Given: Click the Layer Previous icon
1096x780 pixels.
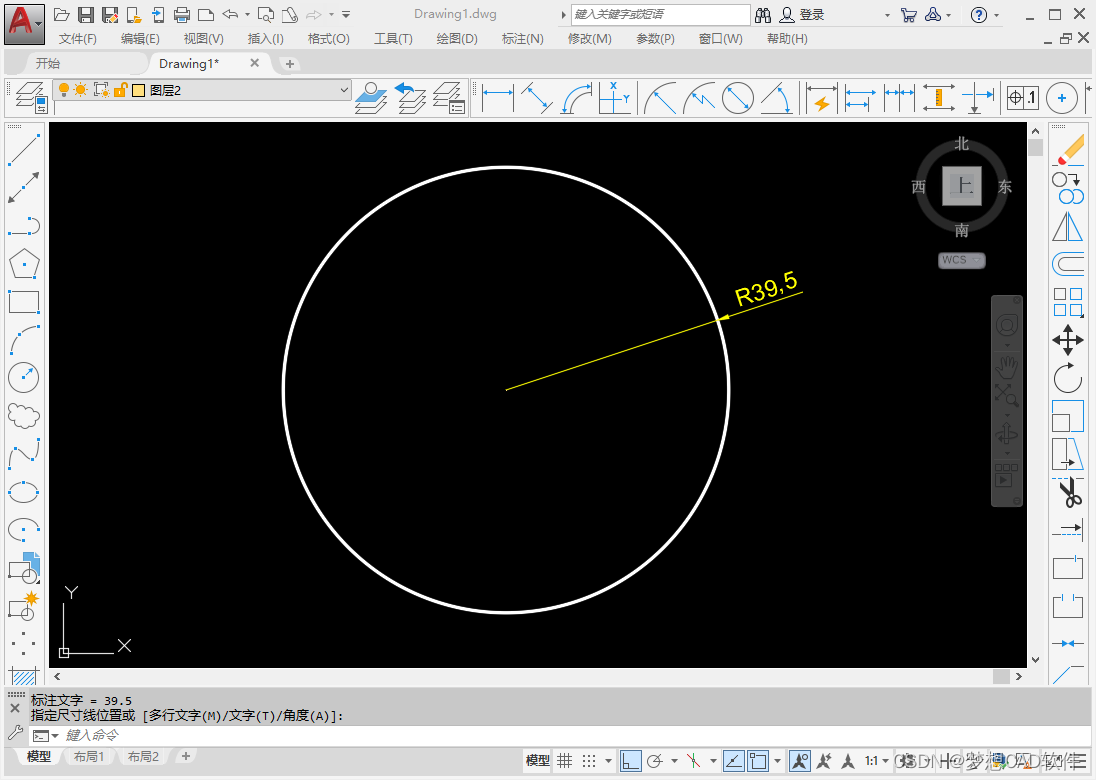Looking at the screenshot, I should (410, 98).
